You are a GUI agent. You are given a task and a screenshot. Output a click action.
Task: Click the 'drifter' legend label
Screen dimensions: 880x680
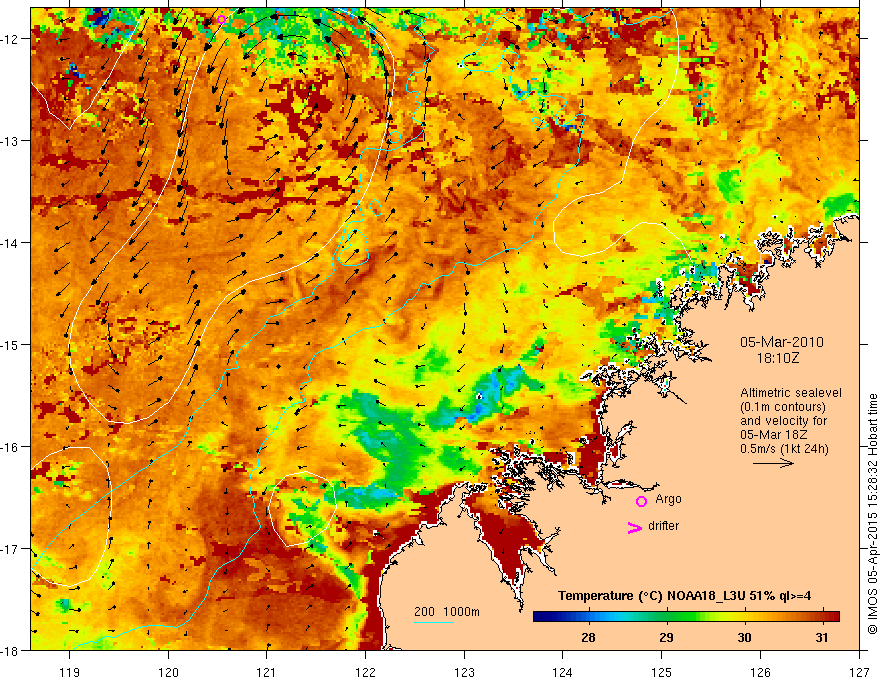663,526
